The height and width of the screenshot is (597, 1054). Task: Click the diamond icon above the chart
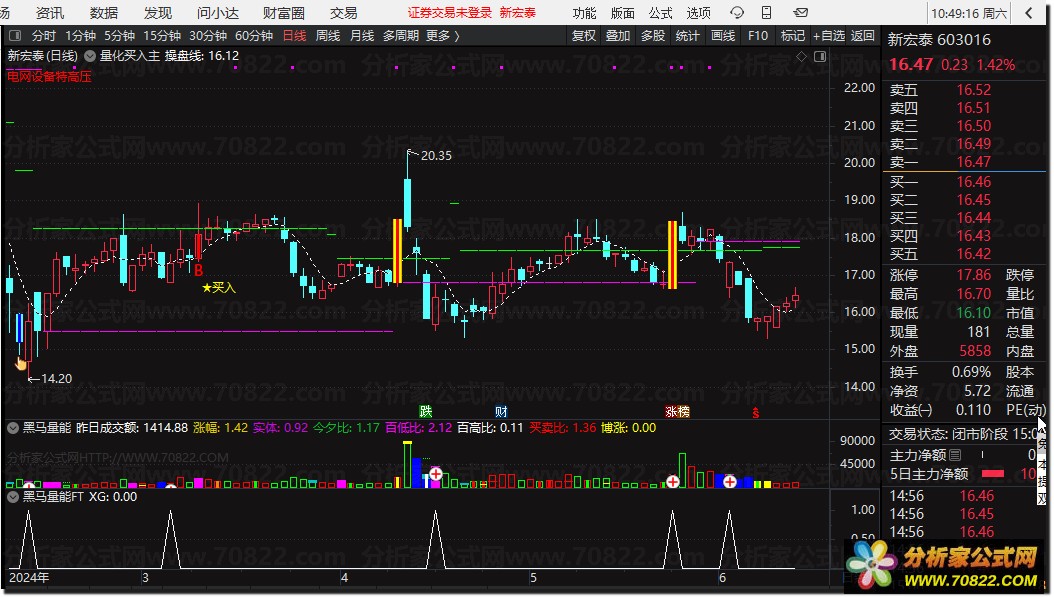[x=802, y=56]
